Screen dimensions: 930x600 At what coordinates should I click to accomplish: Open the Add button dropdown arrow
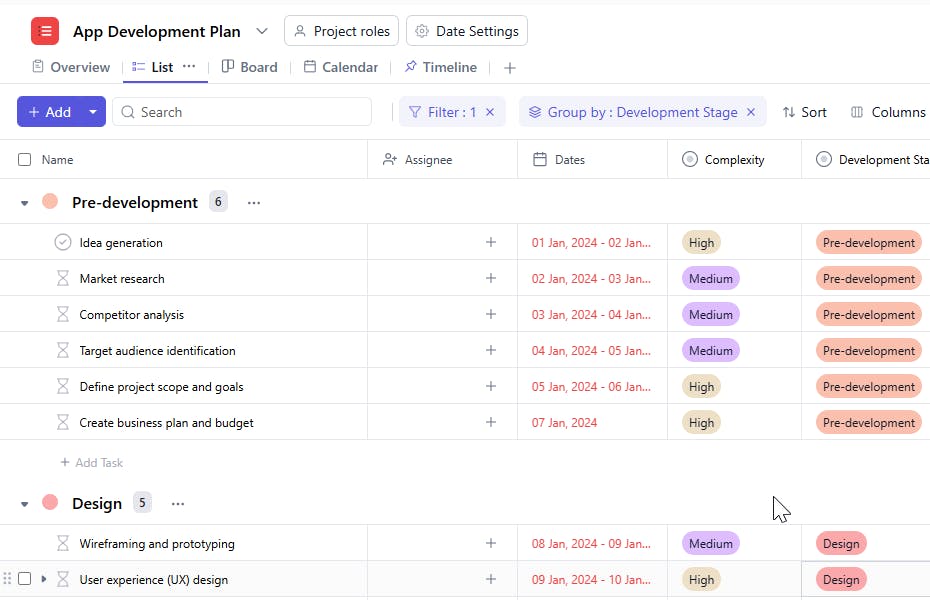(x=93, y=112)
